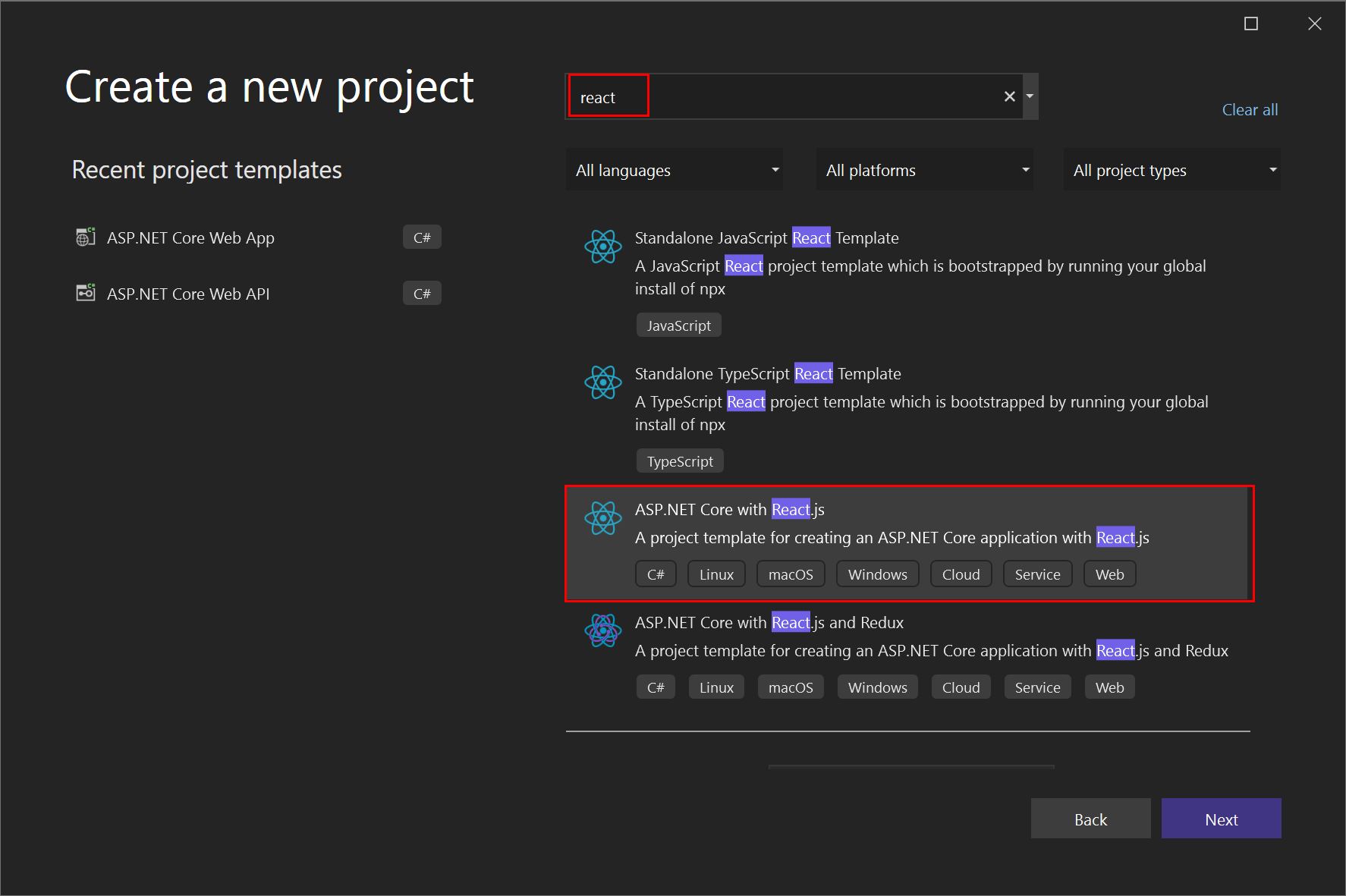Image resolution: width=1346 pixels, height=896 pixels.
Task: Click the Back button
Action: click(x=1090, y=819)
